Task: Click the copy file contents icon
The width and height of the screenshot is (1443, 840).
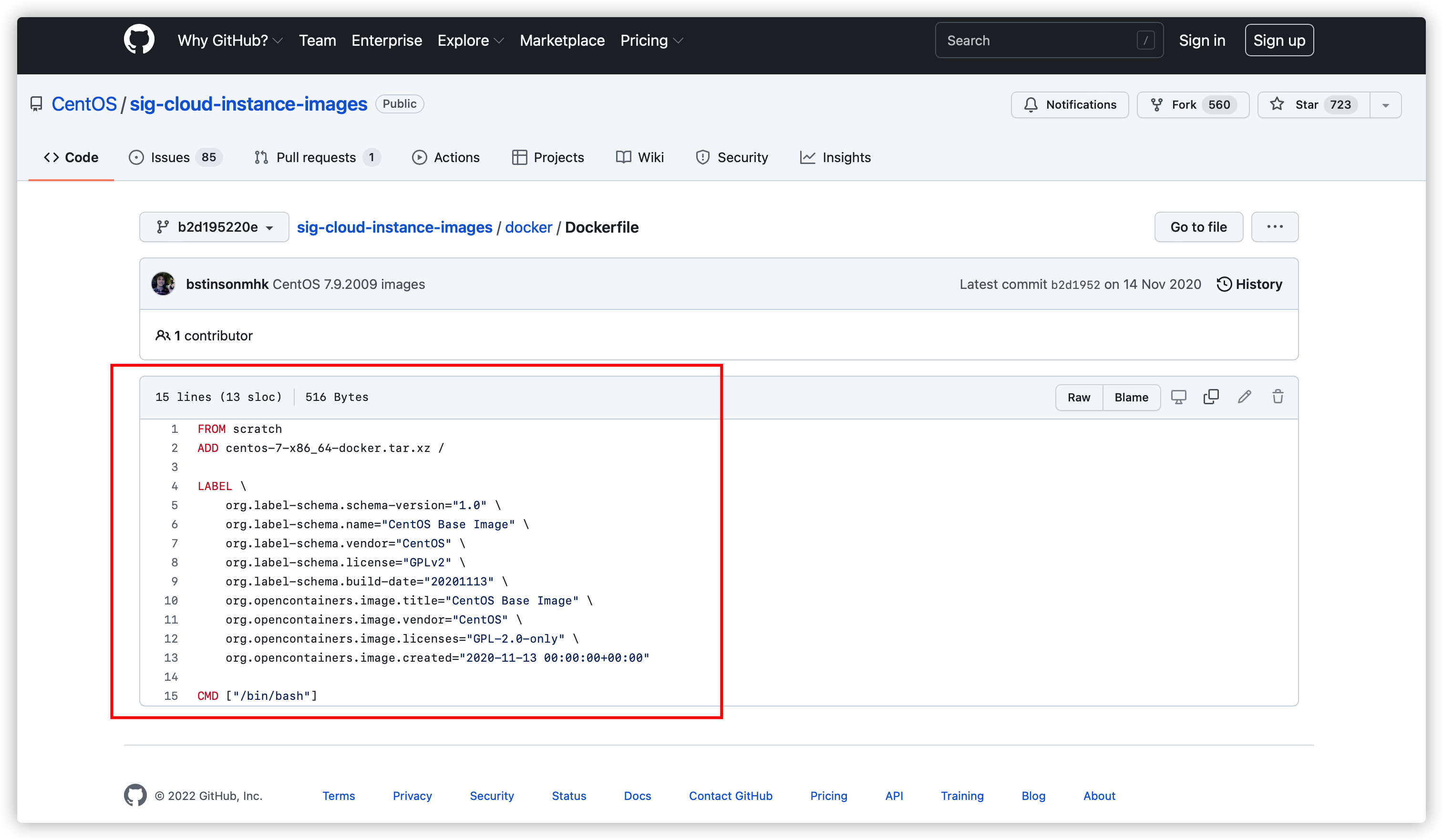Action: tap(1211, 396)
